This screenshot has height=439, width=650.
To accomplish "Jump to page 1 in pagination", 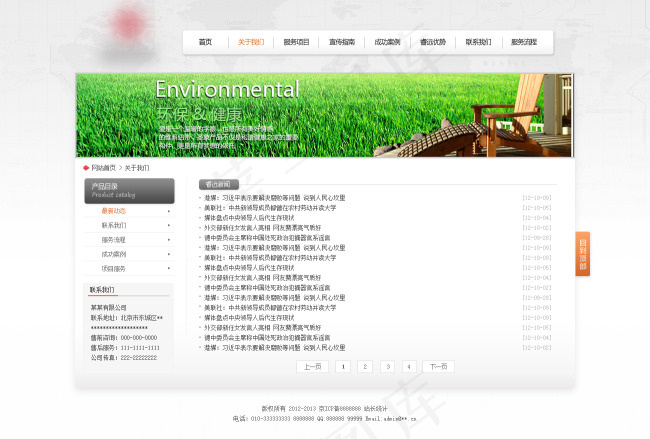I will (343, 366).
